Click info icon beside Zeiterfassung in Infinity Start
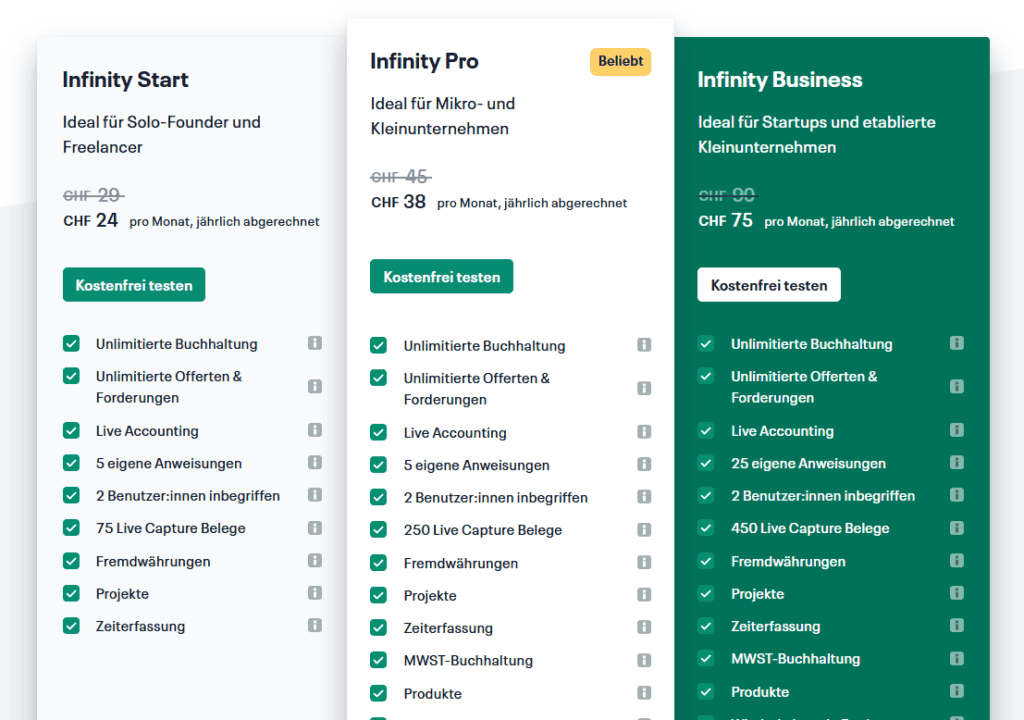Image resolution: width=1024 pixels, height=720 pixels. pyautogui.click(x=315, y=625)
